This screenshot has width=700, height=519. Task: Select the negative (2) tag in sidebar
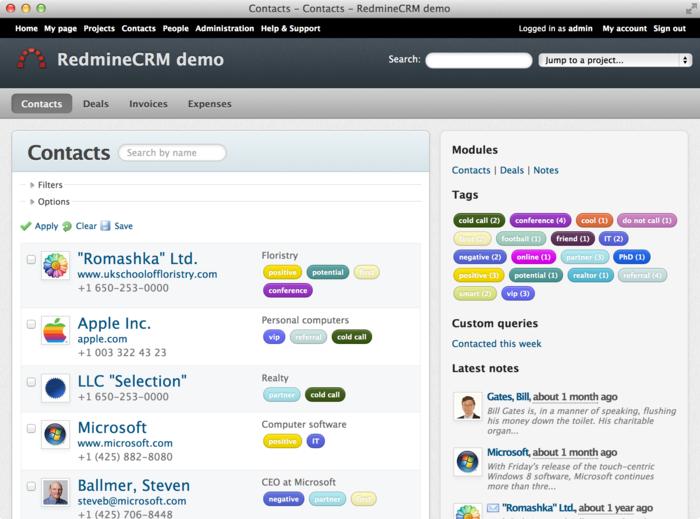480,257
